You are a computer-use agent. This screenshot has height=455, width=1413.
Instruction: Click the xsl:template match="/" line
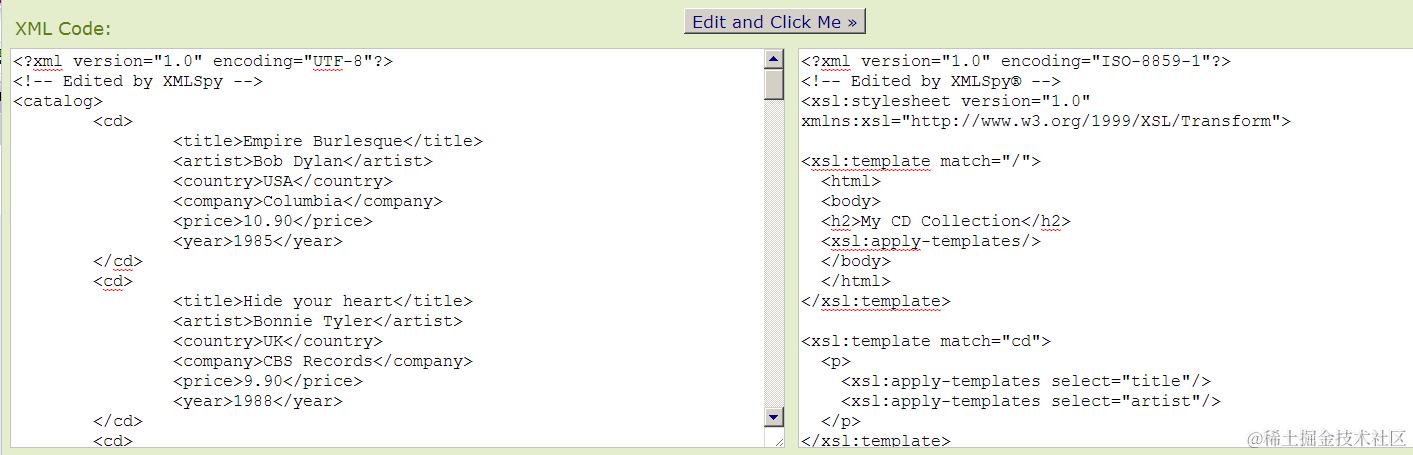point(921,161)
